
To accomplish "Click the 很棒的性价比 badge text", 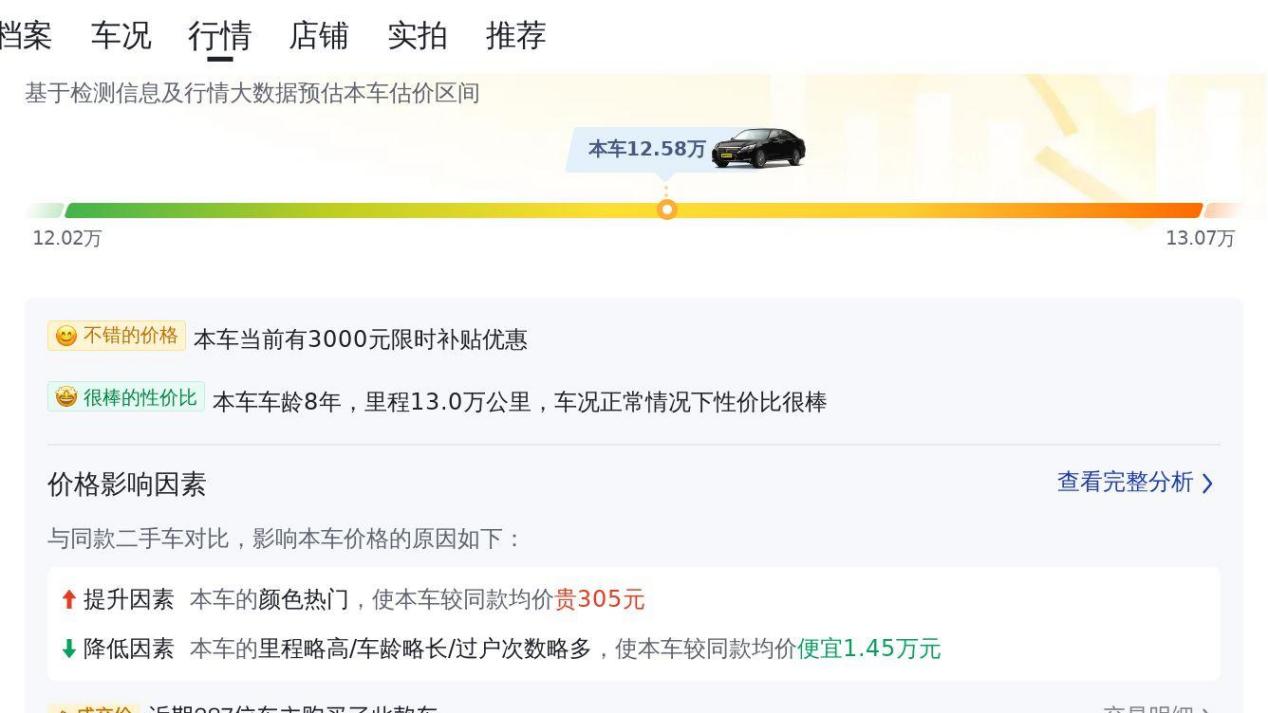I will (139, 398).
